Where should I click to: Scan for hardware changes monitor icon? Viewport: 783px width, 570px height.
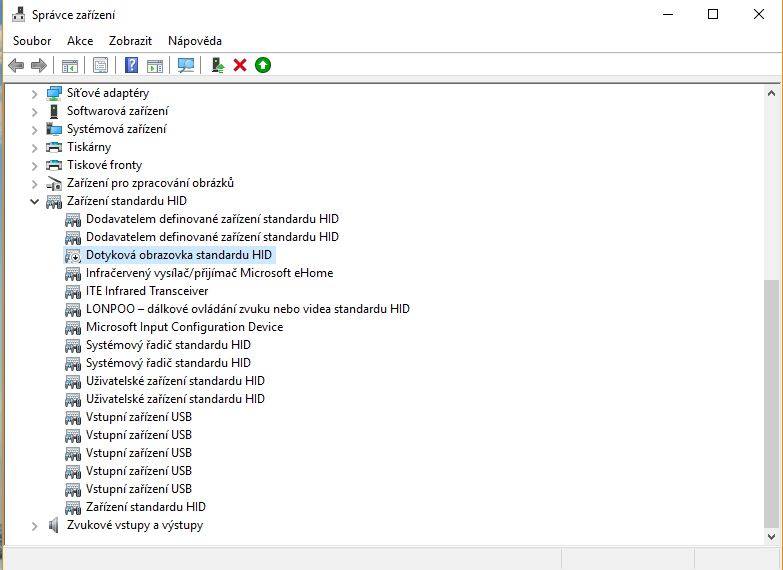coord(186,65)
